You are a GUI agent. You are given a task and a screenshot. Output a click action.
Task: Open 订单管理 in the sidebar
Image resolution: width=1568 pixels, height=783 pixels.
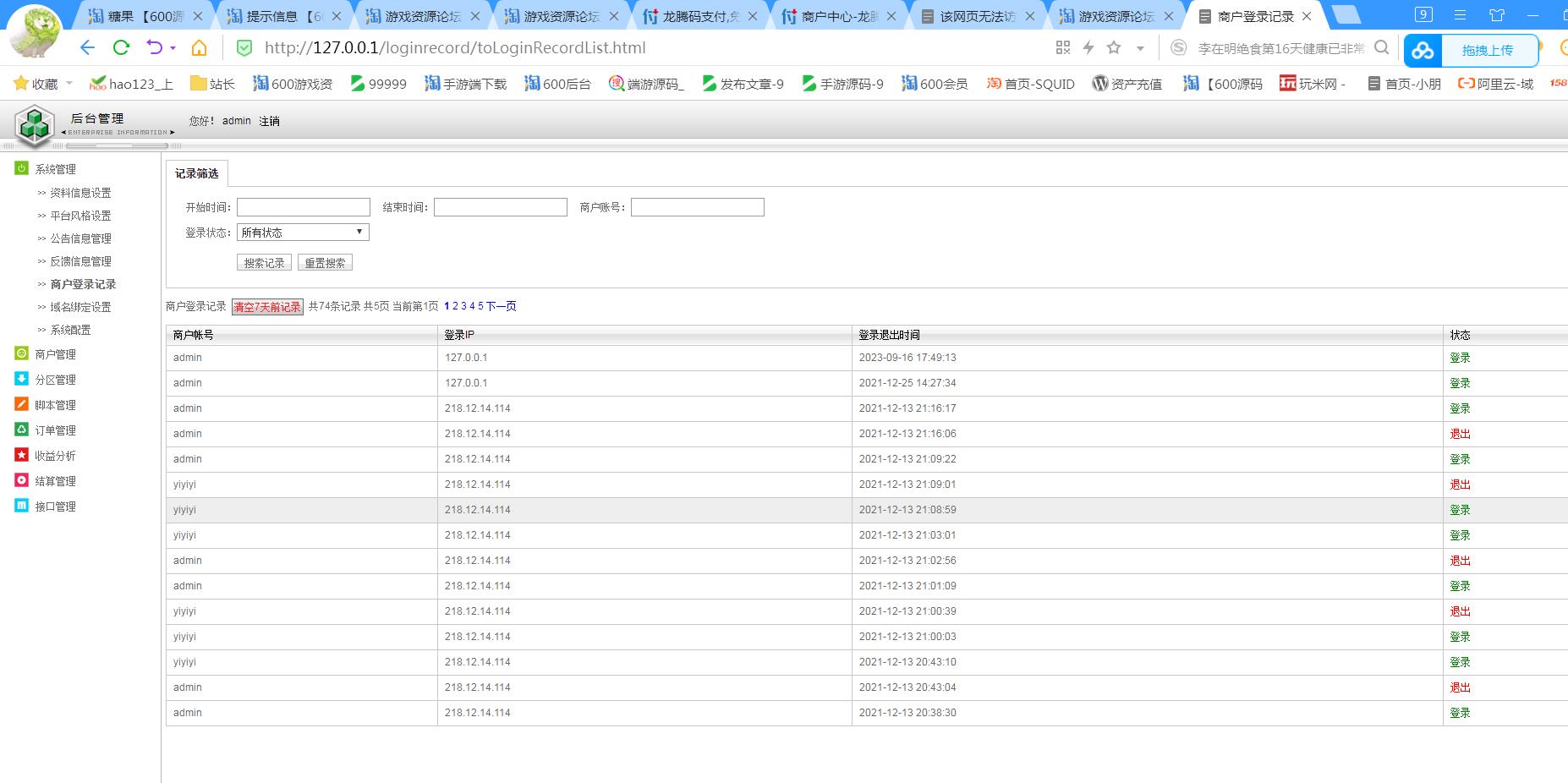coord(55,430)
